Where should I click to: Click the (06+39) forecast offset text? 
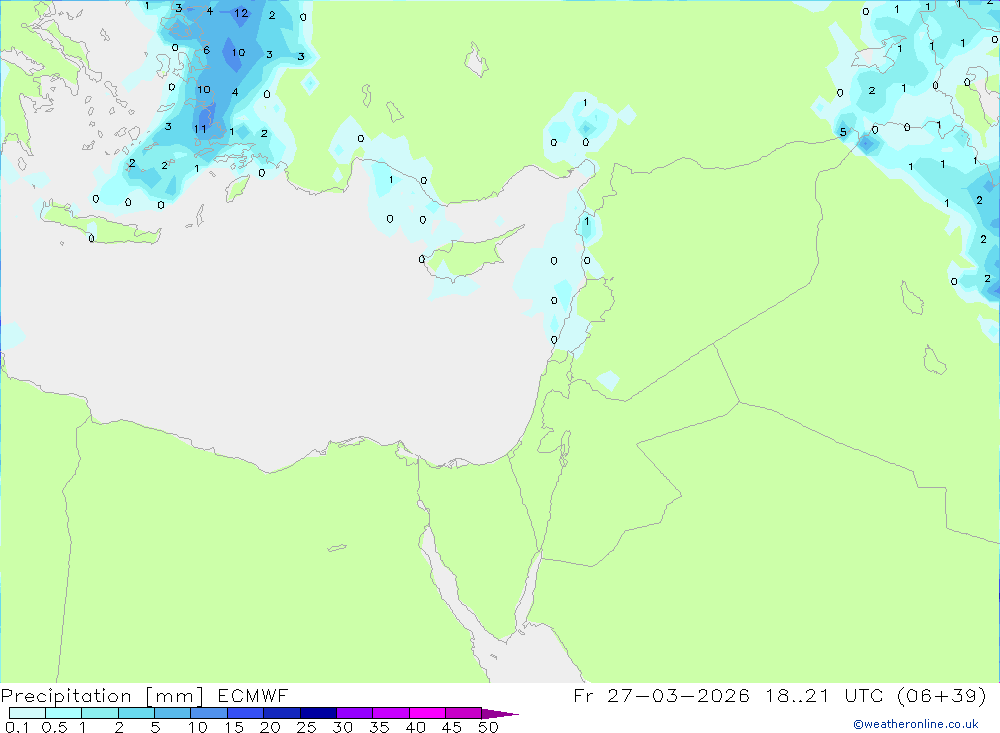click(x=941, y=695)
